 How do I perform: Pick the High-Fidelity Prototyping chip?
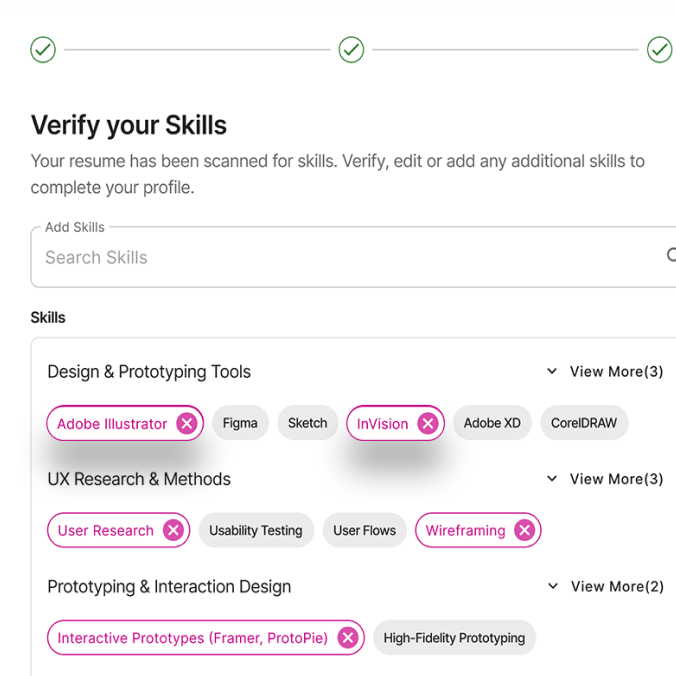(x=454, y=638)
